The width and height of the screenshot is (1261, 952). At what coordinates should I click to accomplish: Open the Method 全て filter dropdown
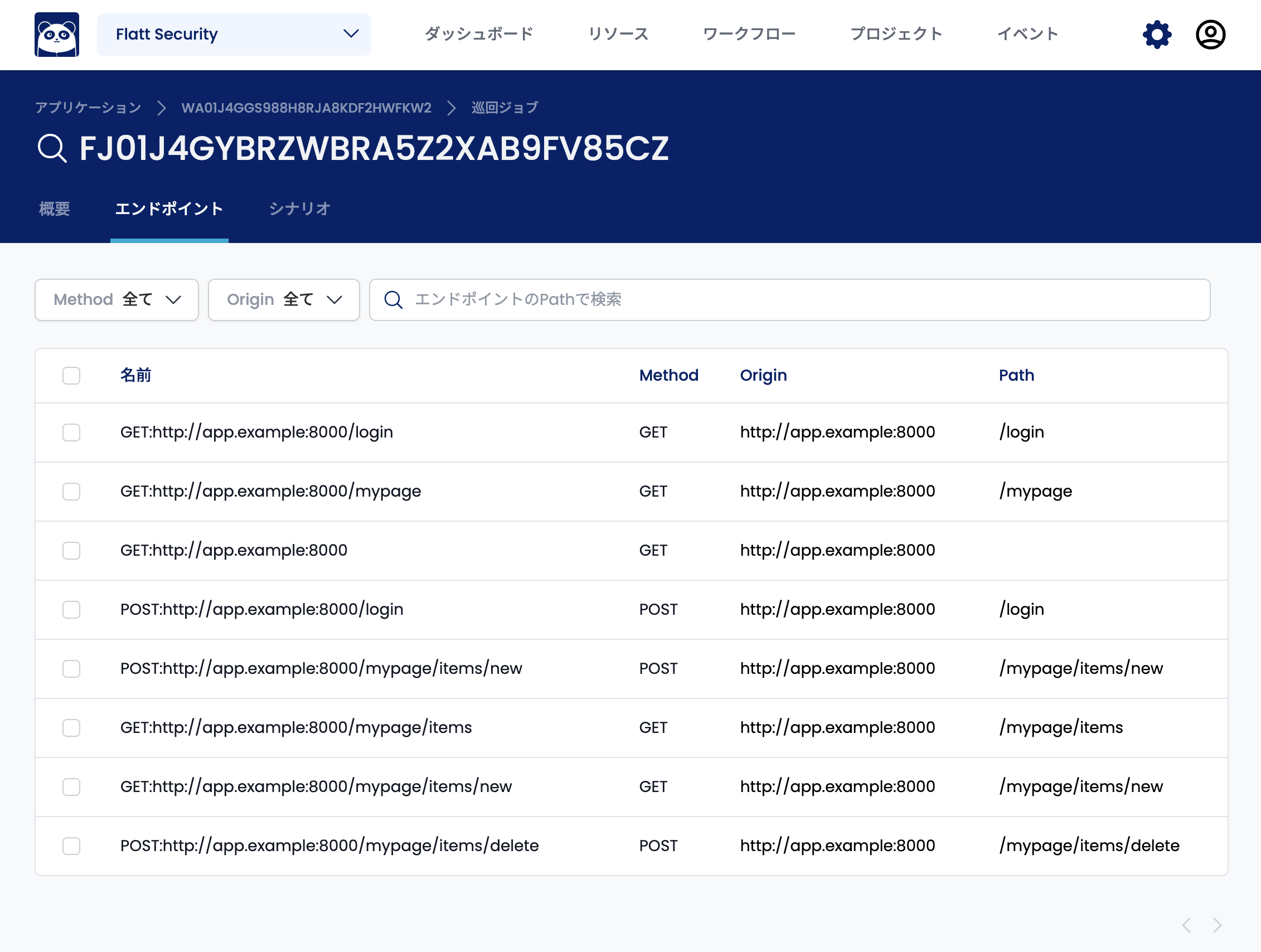[x=117, y=300]
